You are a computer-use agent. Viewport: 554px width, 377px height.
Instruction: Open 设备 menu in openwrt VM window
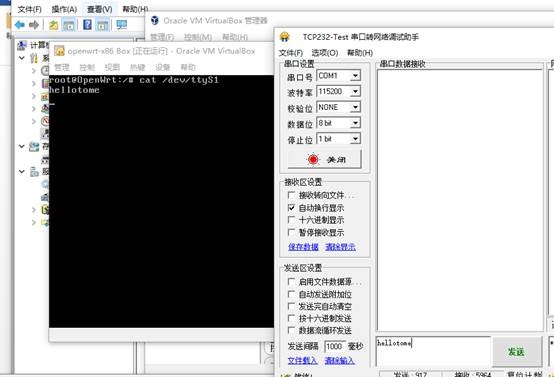(x=163, y=67)
